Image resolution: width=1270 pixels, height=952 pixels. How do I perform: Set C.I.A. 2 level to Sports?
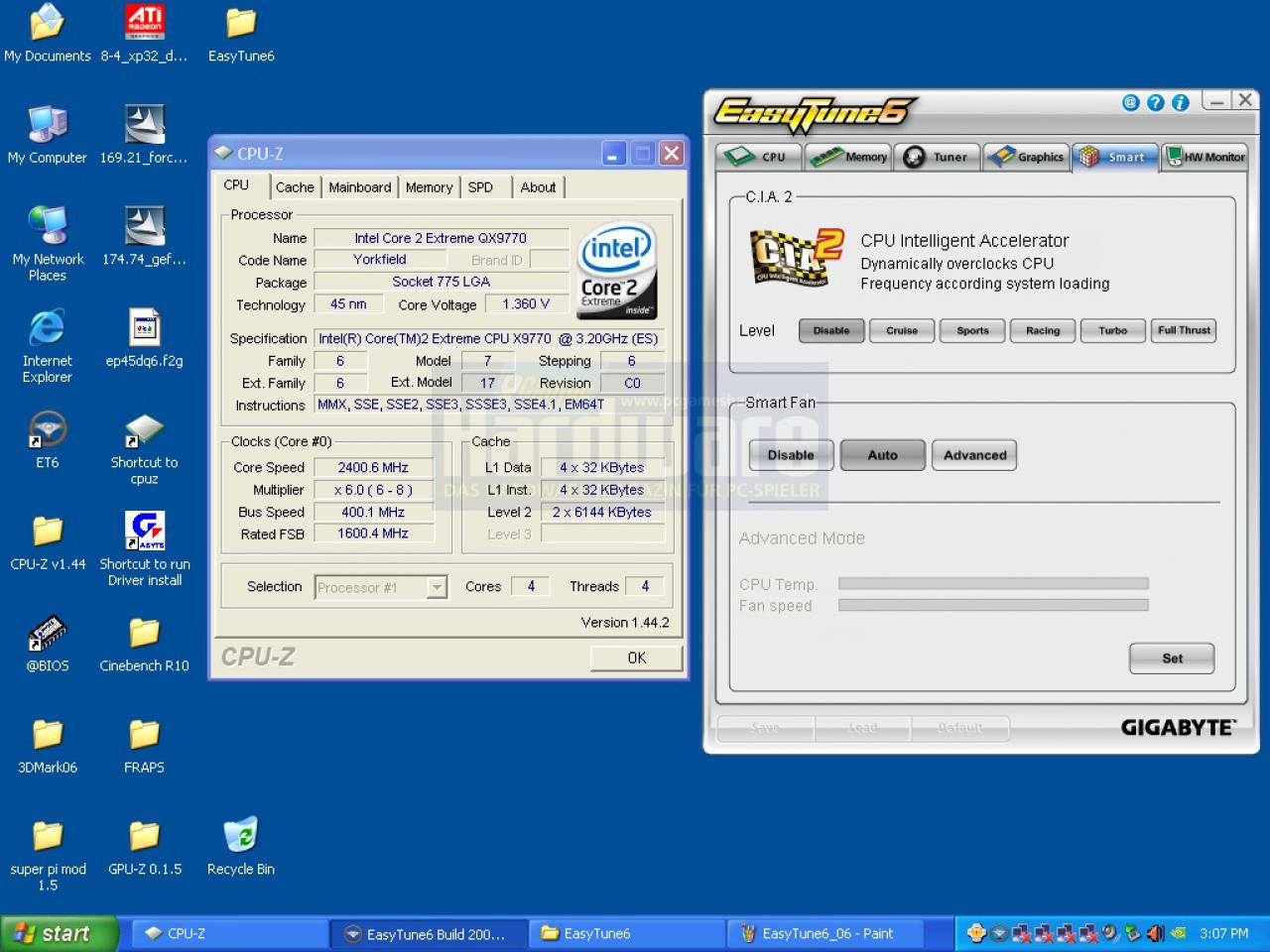(x=972, y=330)
